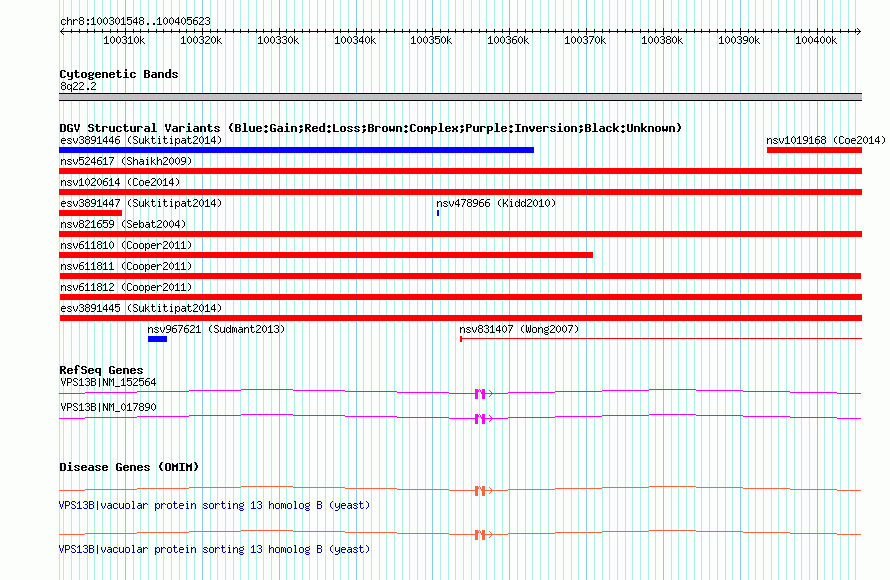Click the 100390k ruler tick label
Viewport: 890px width, 580px height.
pyautogui.click(x=739, y=40)
